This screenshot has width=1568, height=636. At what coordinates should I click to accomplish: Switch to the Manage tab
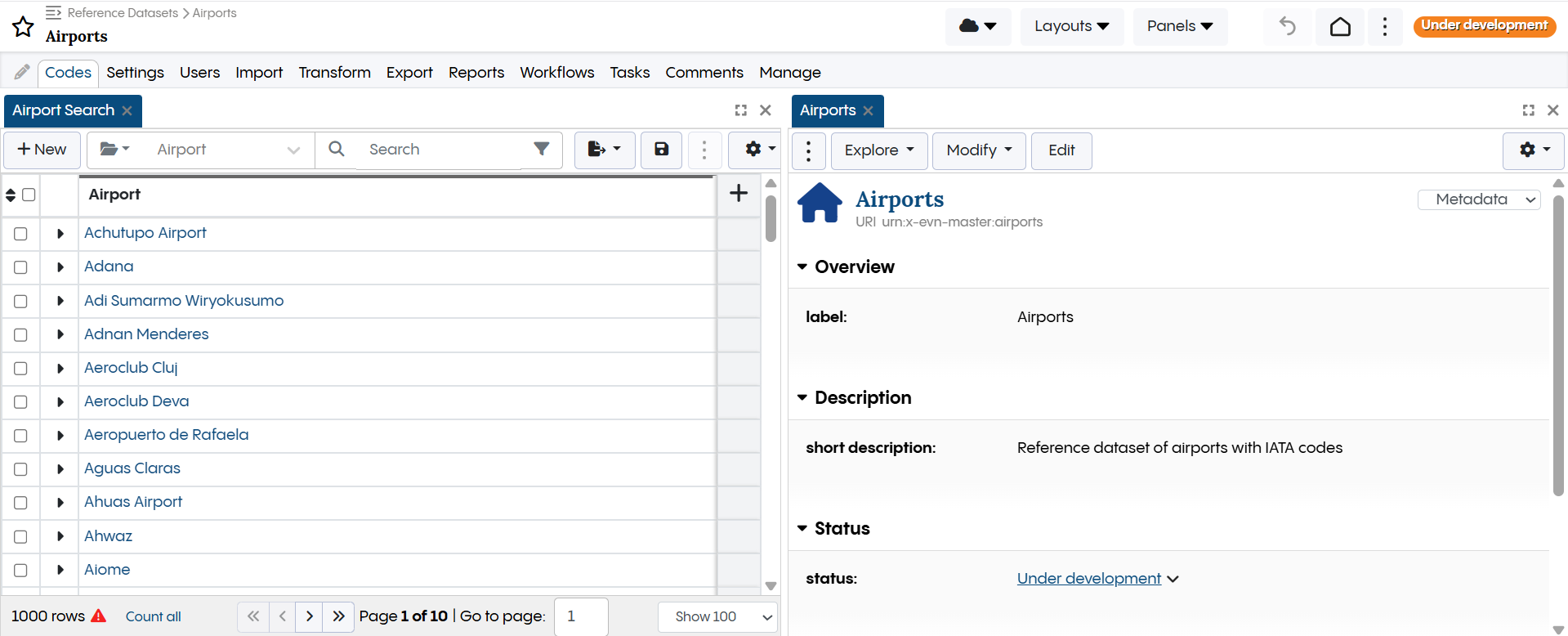coord(790,73)
